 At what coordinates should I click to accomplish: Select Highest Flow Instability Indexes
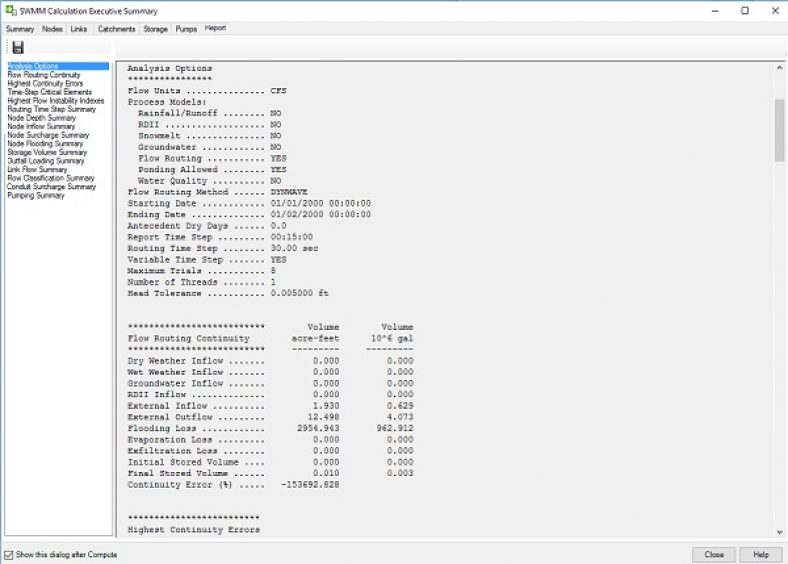56,101
